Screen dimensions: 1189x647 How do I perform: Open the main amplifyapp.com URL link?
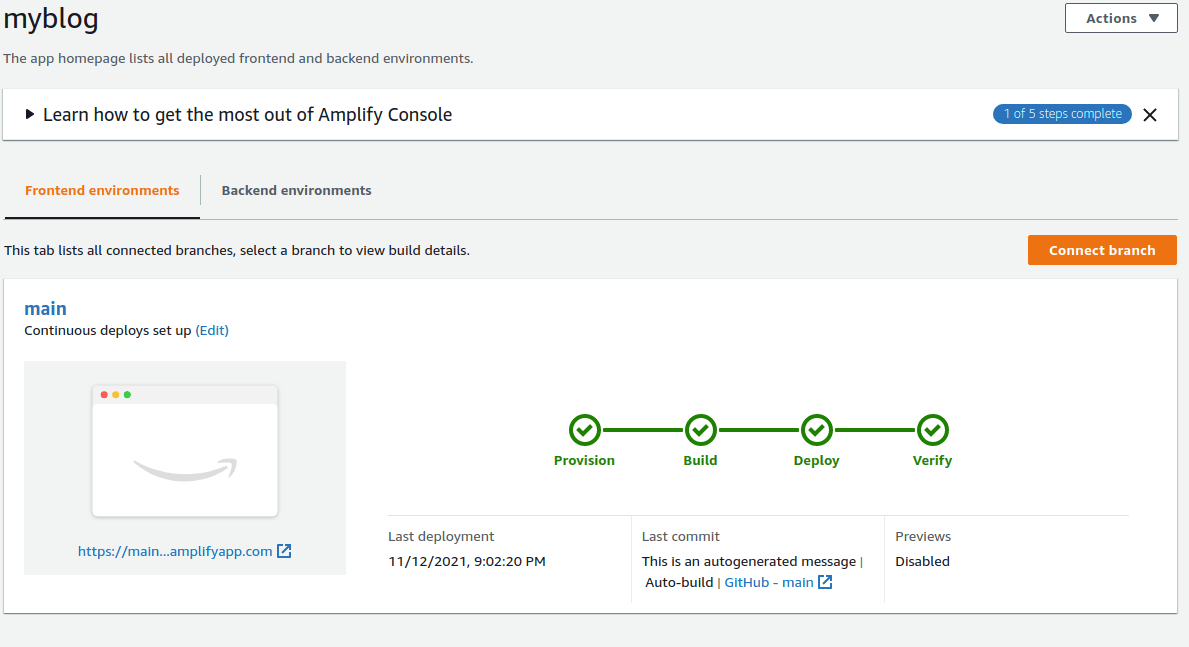(x=175, y=551)
